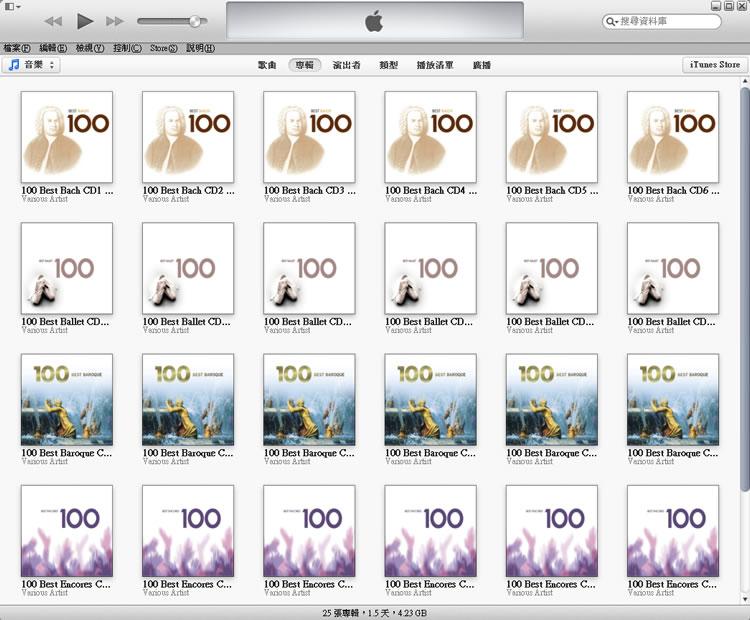Screen dimensions: 750x620
Task: Open the 控制(C) menu
Action: coord(127,48)
